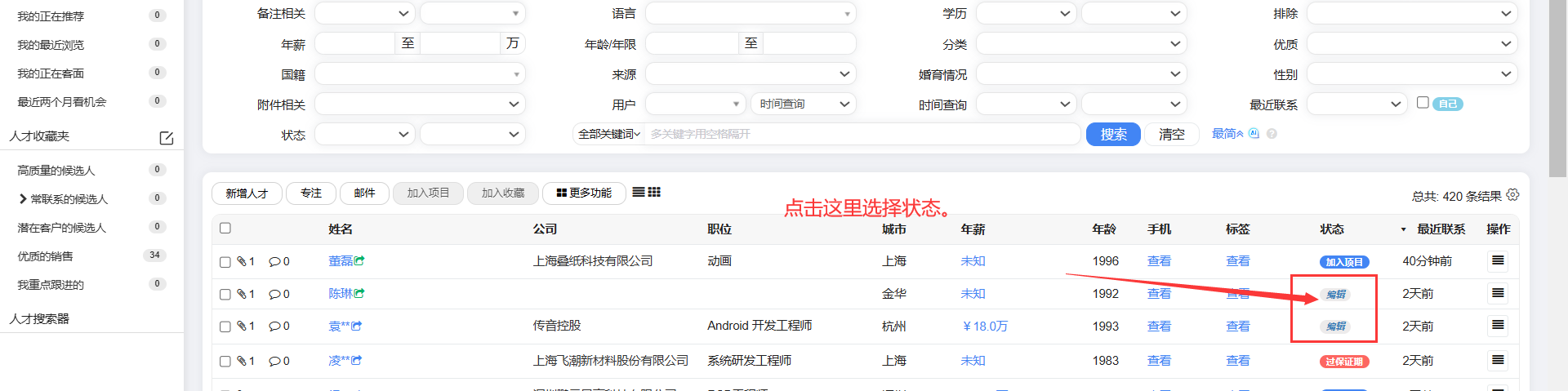The height and width of the screenshot is (391, 1568).
Task: Select the 董磊 row checkbox
Action: click(x=225, y=262)
